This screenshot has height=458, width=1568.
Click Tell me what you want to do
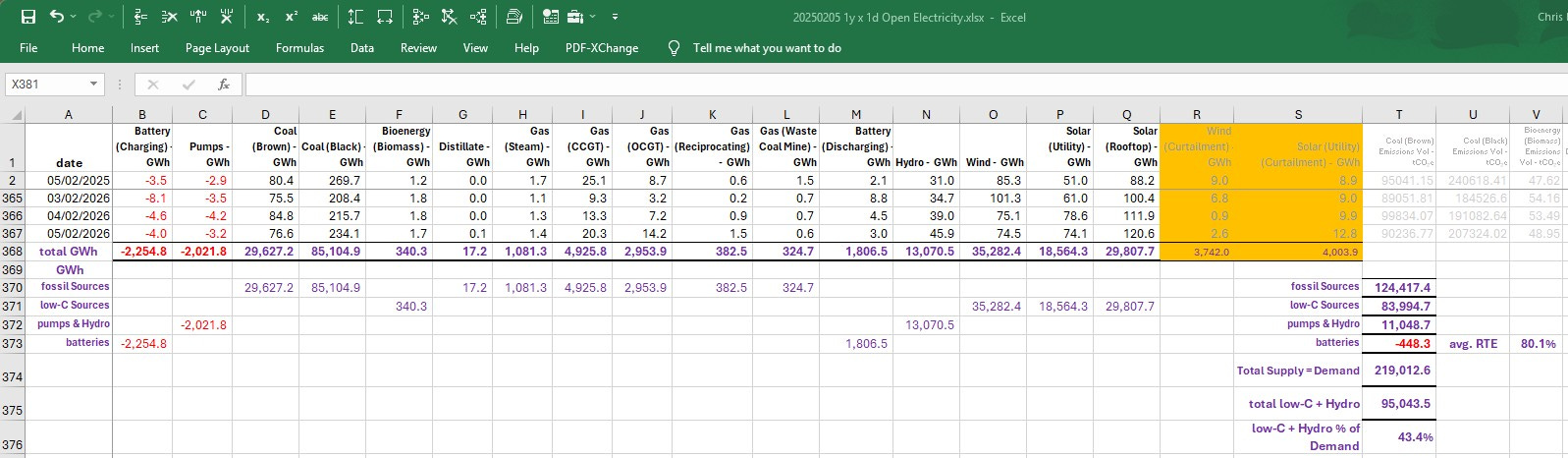pyautogui.click(x=766, y=48)
